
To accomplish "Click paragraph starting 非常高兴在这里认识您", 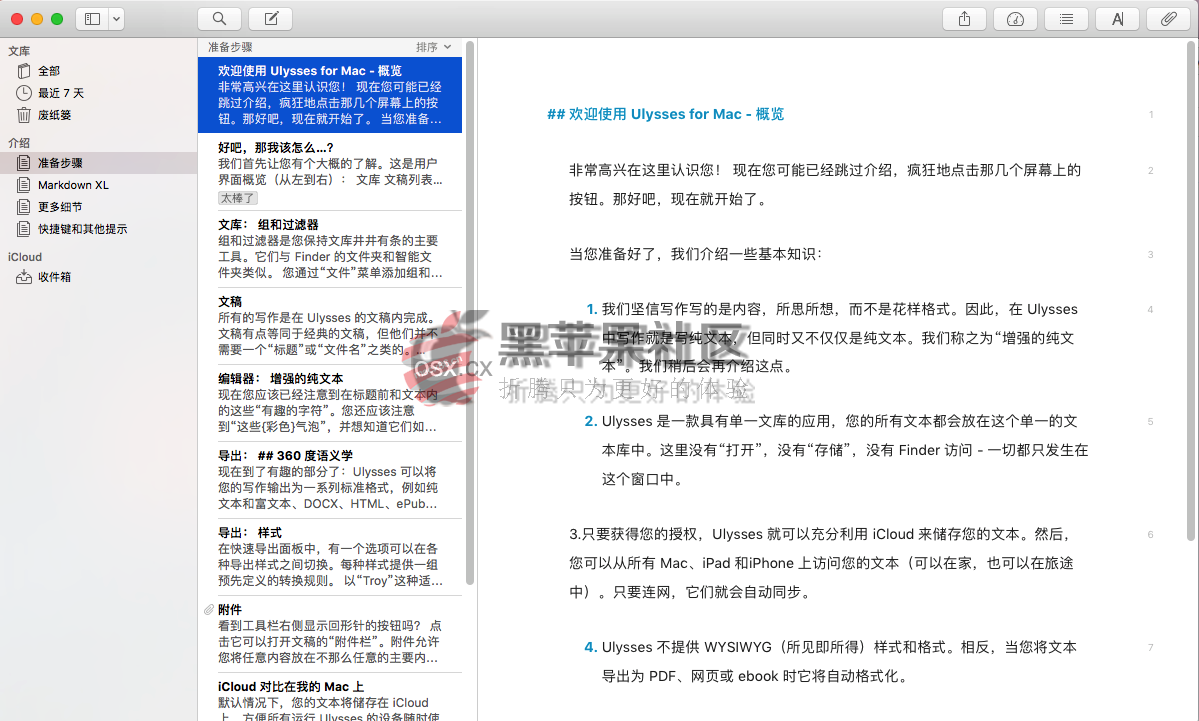I will click(x=824, y=184).
